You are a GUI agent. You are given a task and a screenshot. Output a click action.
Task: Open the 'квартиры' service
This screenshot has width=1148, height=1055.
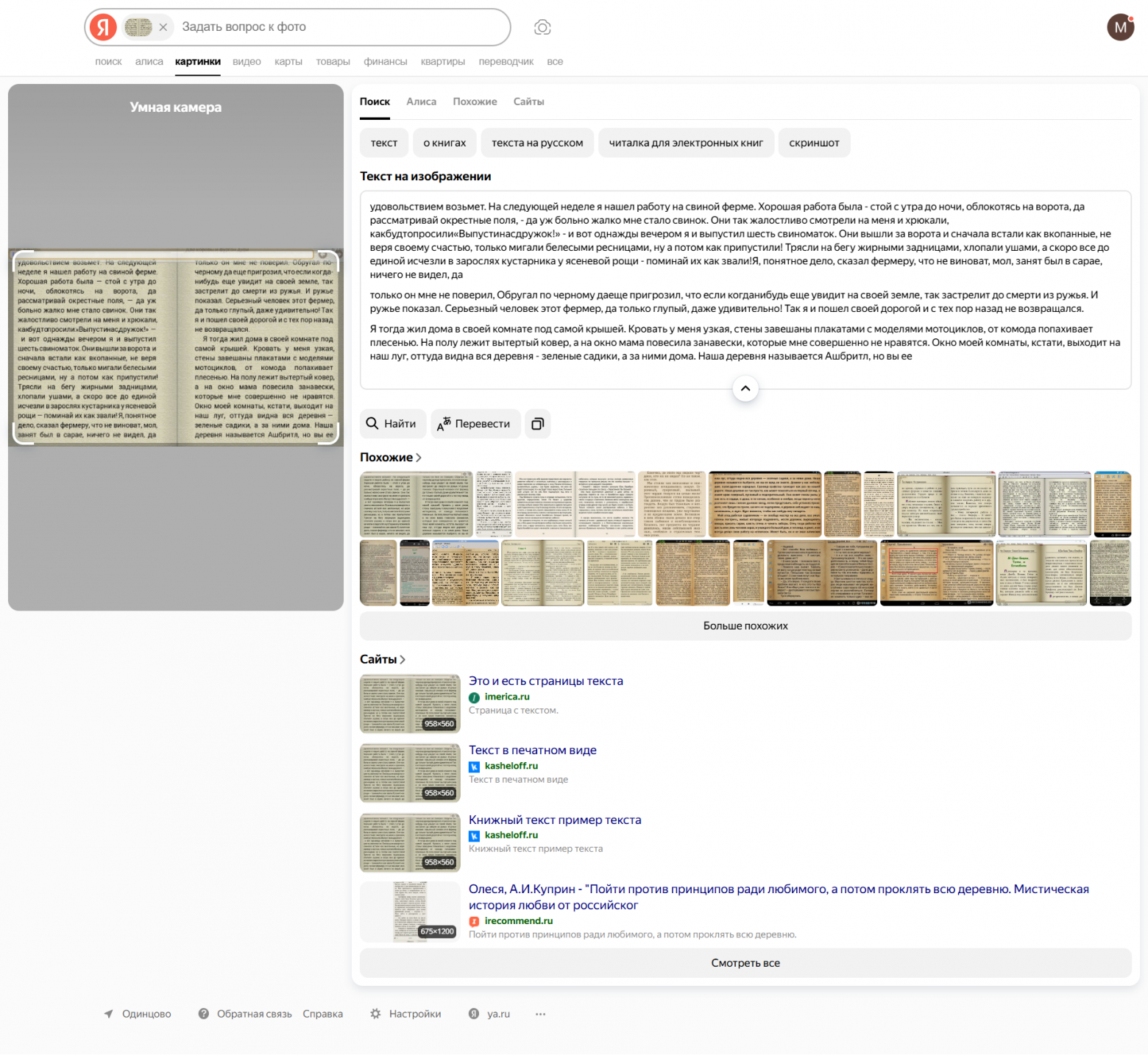pos(443,62)
